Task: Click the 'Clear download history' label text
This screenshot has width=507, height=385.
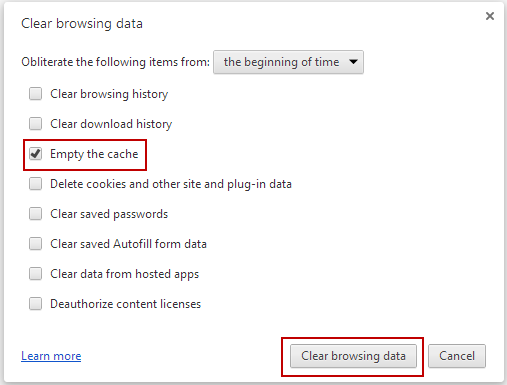Action: (111, 124)
